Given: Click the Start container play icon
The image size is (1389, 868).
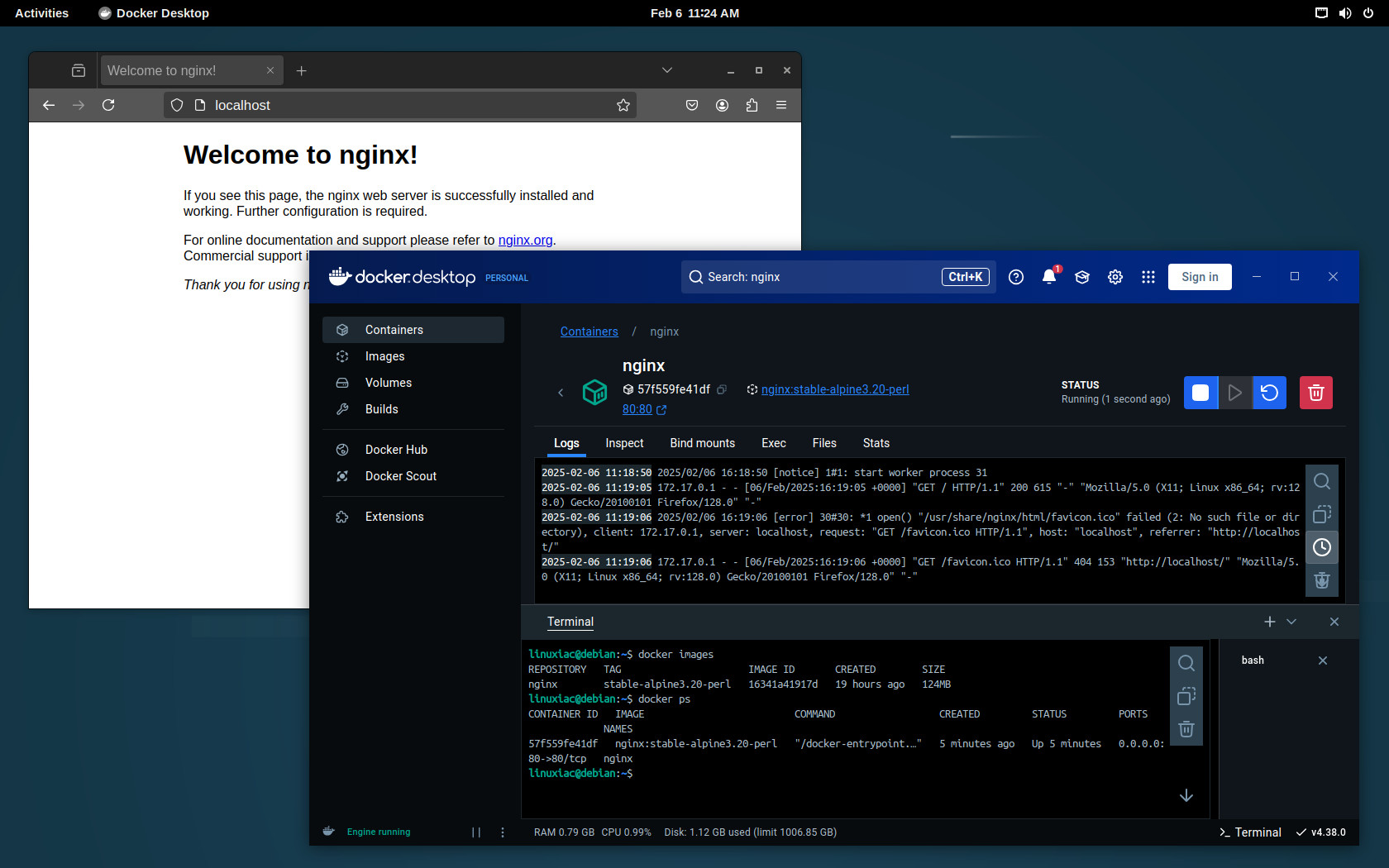Looking at the screenshot, I should [1234, 393].
